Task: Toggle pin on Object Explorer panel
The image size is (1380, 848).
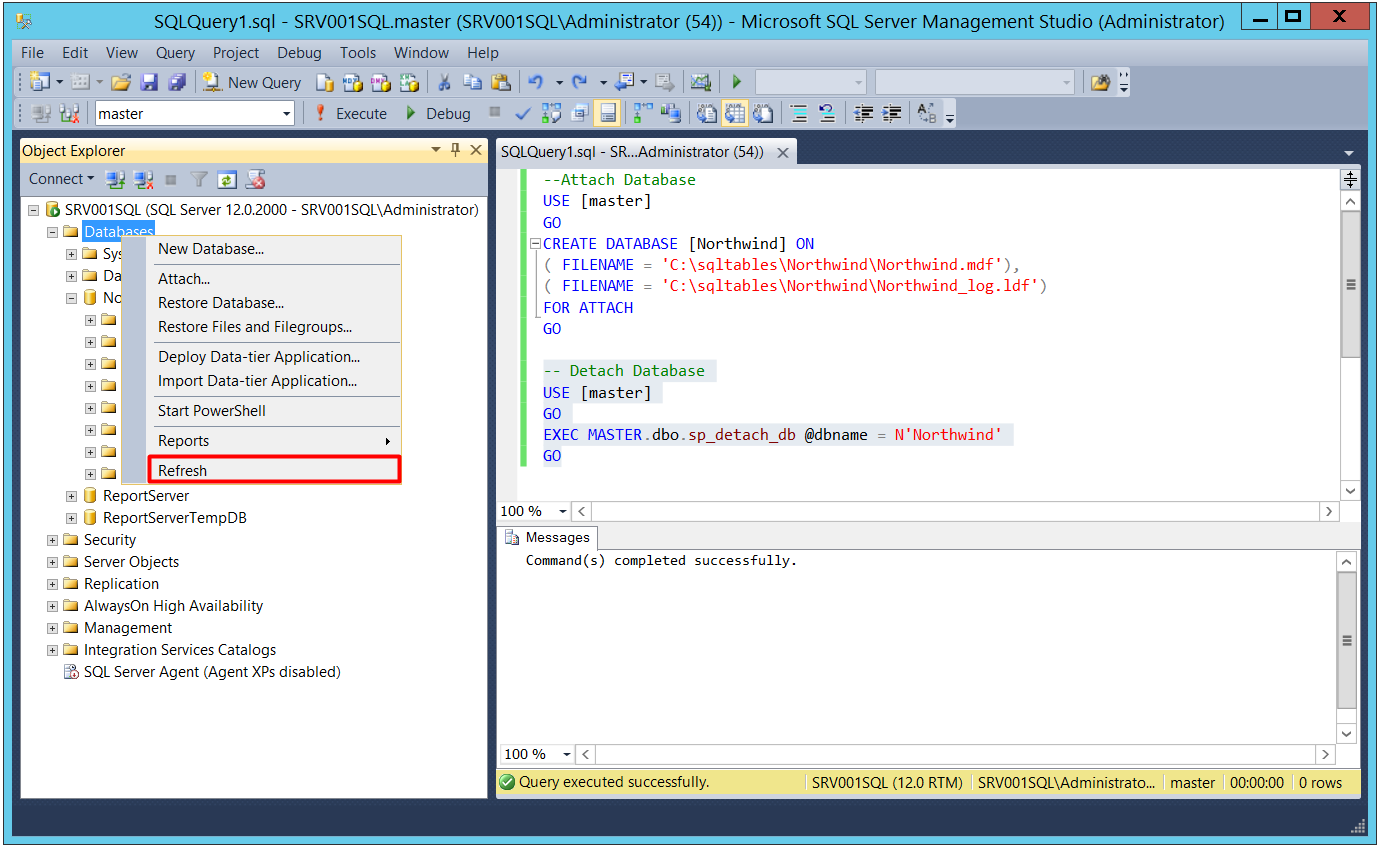Action: pyautogui.click(x=455, y=150)
